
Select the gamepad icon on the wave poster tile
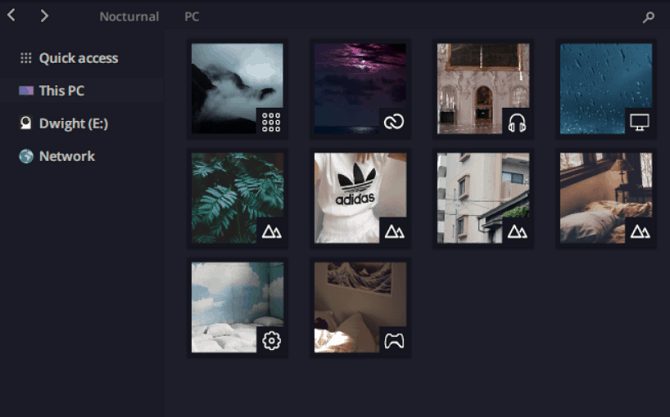click(394, 341)
